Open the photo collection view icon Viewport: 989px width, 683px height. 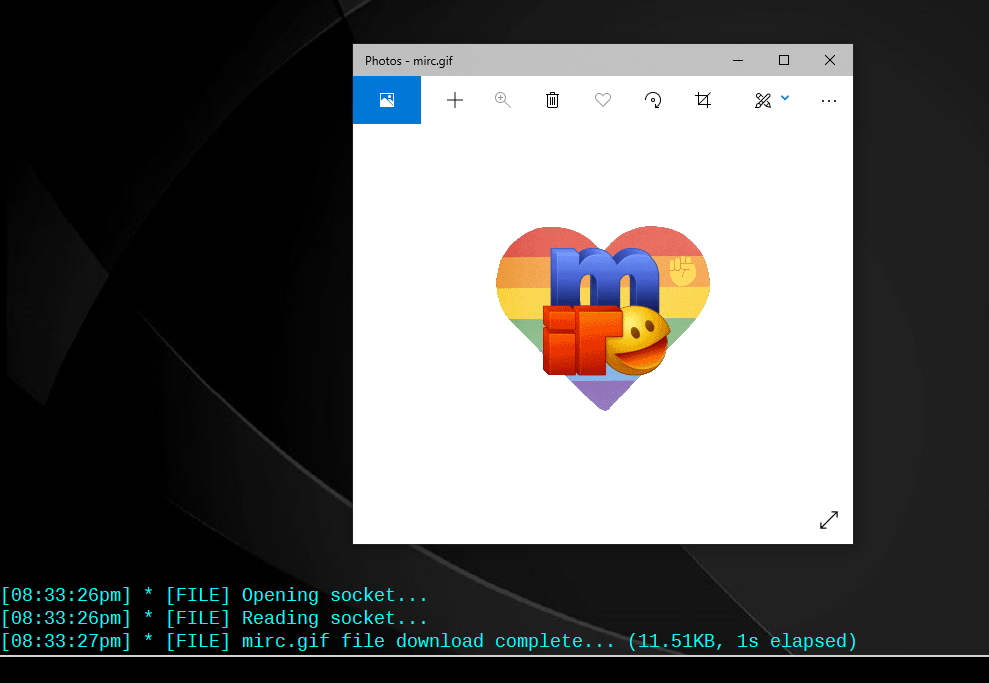click(x=387, y=100)
